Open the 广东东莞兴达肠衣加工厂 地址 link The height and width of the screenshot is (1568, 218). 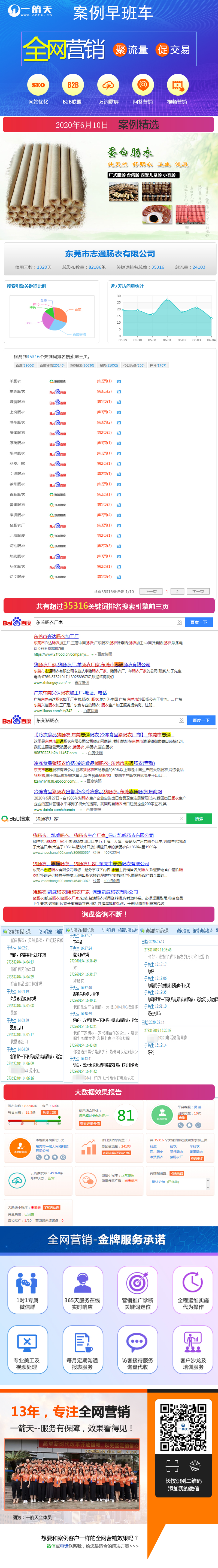click(71, 693)
